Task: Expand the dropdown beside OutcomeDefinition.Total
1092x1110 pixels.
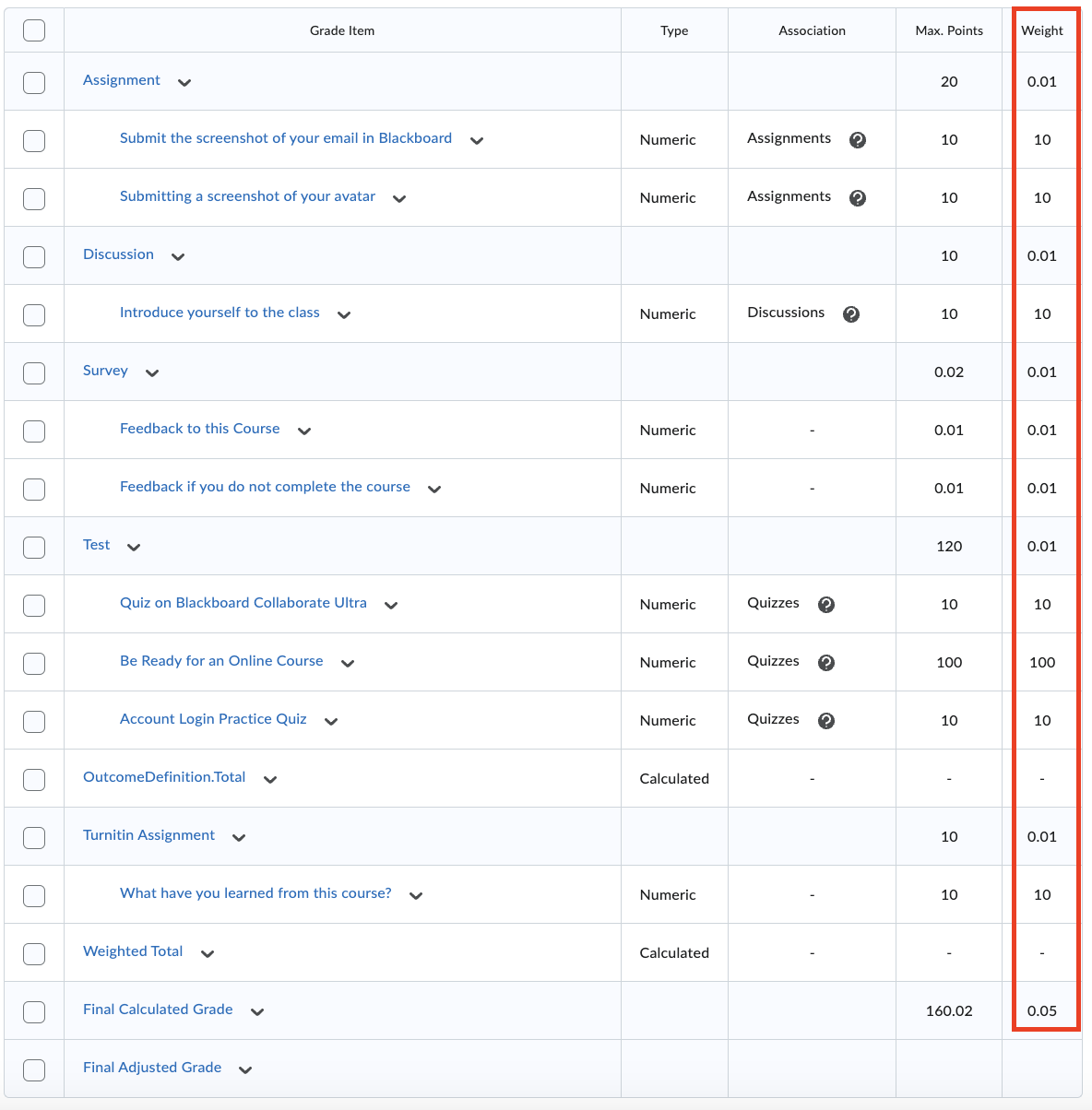Action: pos(269,779)
